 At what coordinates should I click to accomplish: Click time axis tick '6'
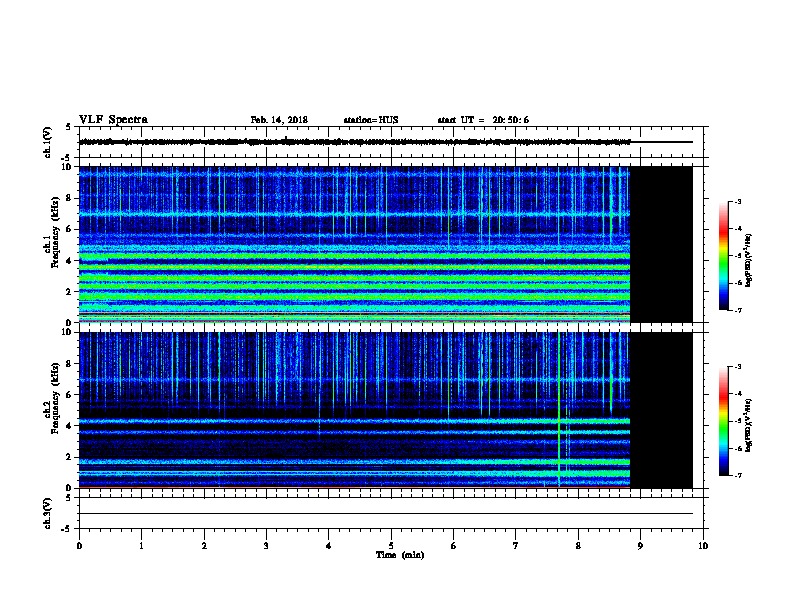point(453,545)
